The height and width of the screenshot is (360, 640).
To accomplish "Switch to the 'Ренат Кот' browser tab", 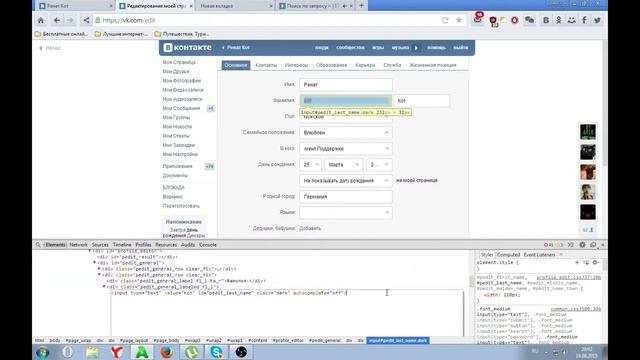I will tap(75, 6).
